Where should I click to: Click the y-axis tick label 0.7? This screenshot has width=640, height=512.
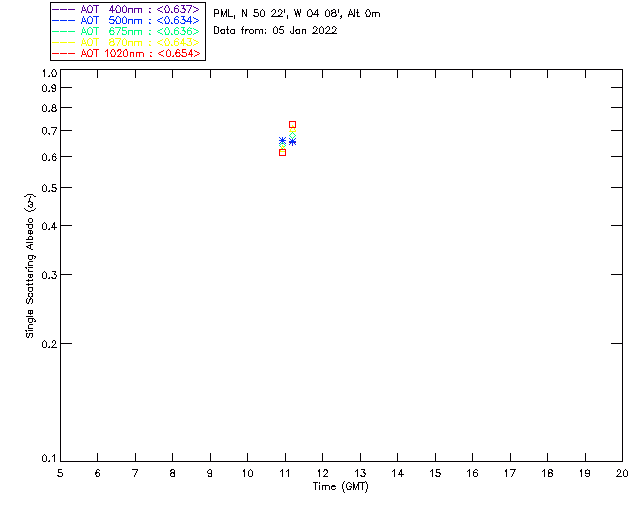49,131
